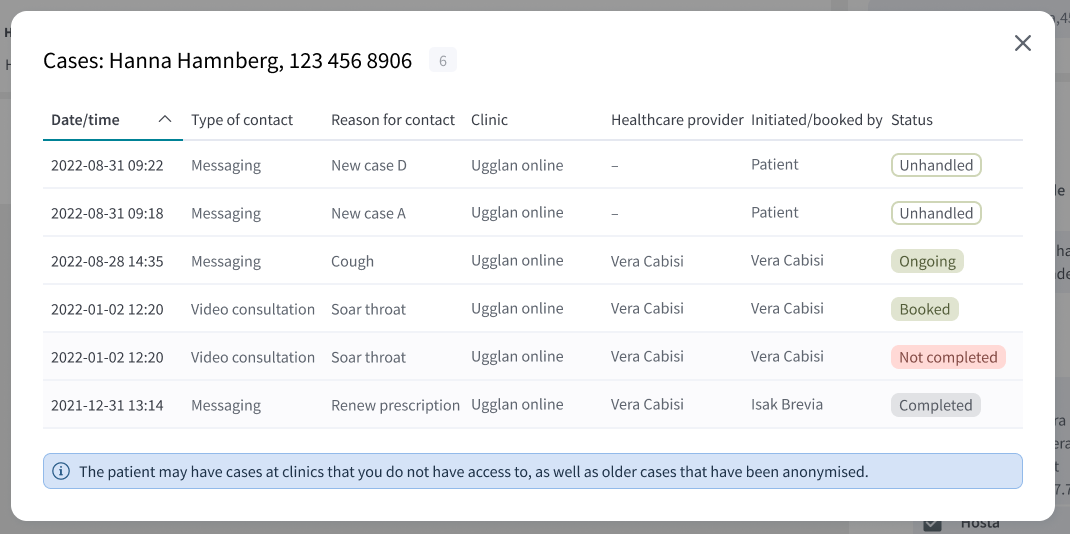Open the New case D row
The image size is (1070, 534).
click(x=532, y=165)
